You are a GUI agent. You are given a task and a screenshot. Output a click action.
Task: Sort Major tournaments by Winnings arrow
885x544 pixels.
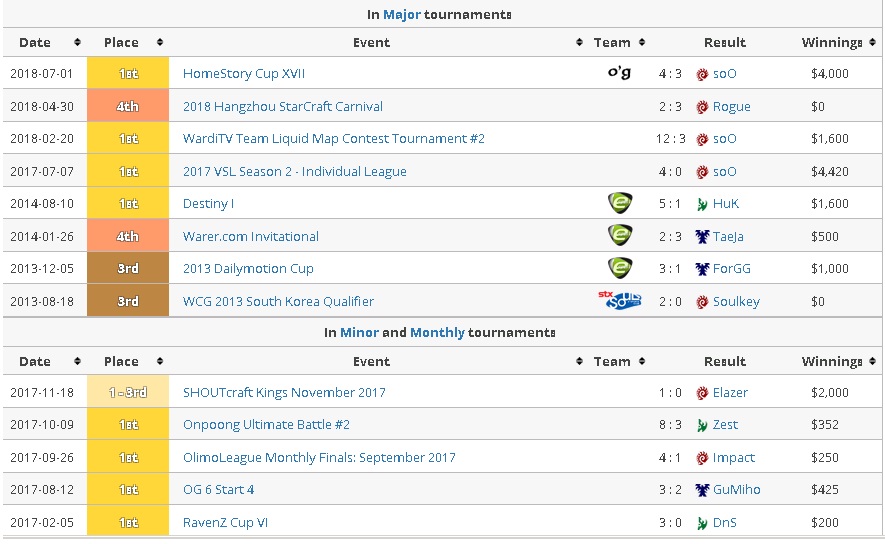point(873,42)
